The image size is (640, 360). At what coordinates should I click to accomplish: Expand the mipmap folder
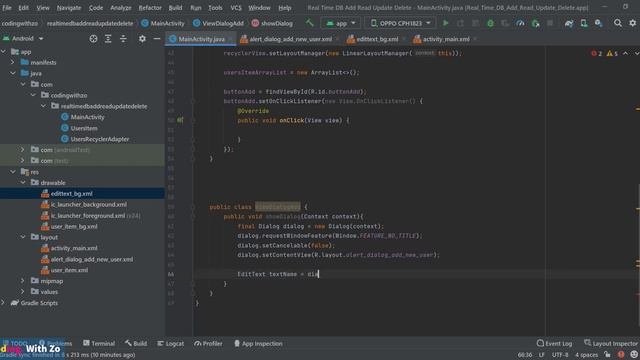click(x=23, y=281)
